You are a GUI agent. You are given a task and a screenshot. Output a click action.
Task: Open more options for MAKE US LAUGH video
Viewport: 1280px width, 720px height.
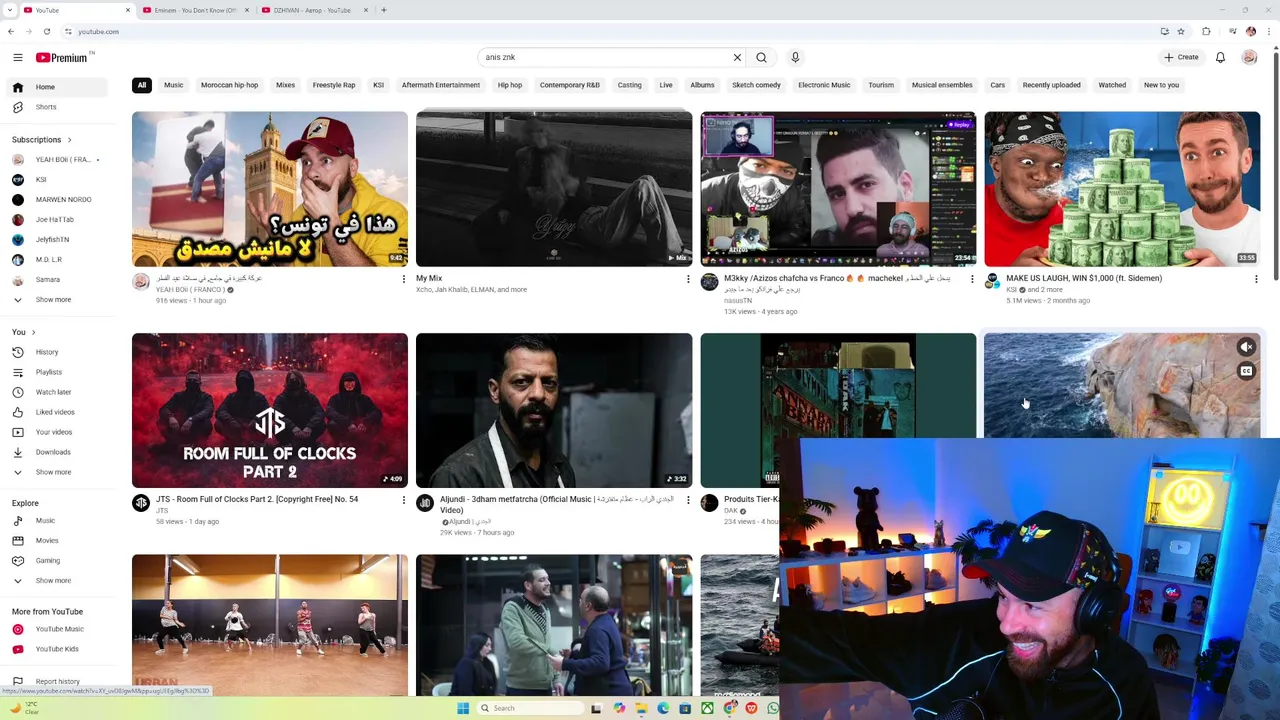coord(1256,279)
